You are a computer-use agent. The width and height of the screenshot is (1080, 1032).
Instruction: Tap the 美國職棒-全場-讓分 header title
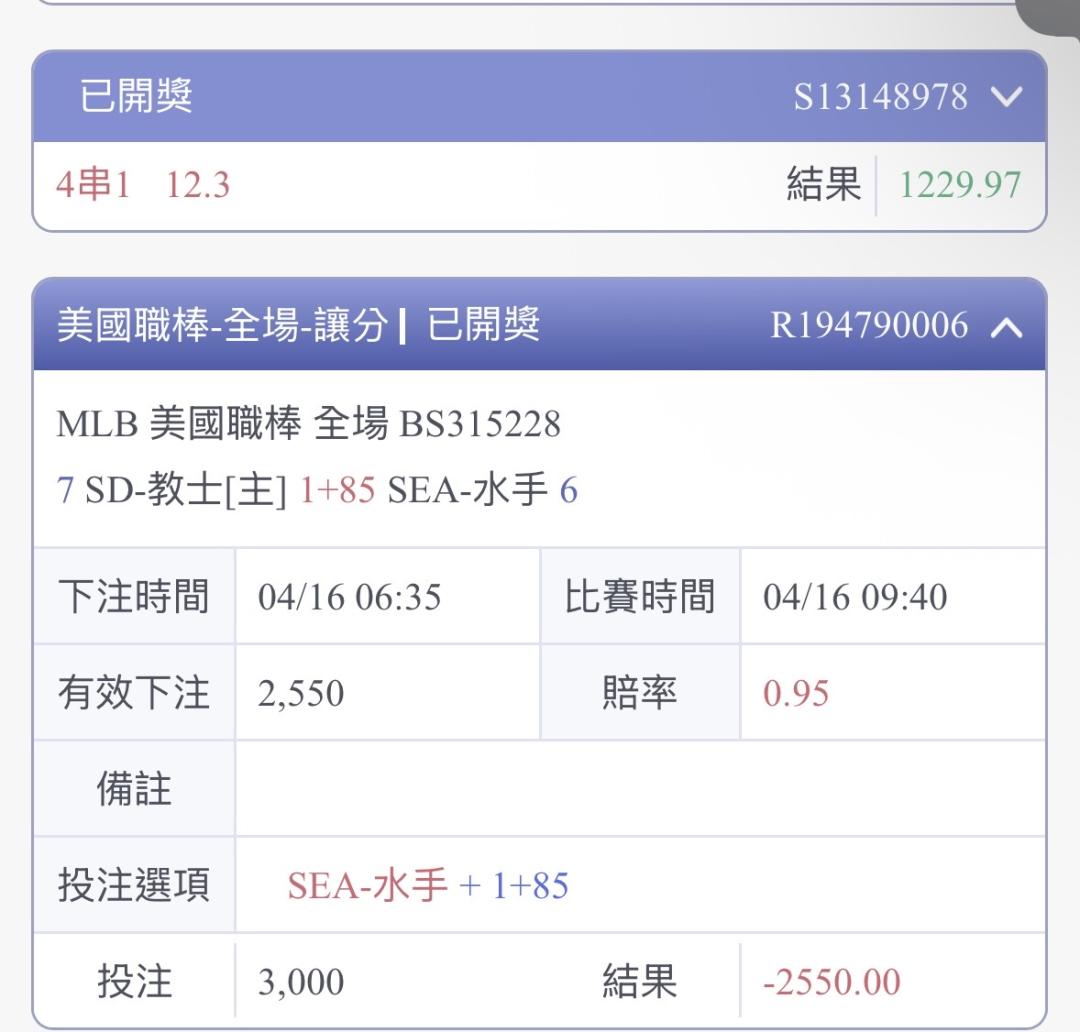point(222,326)
